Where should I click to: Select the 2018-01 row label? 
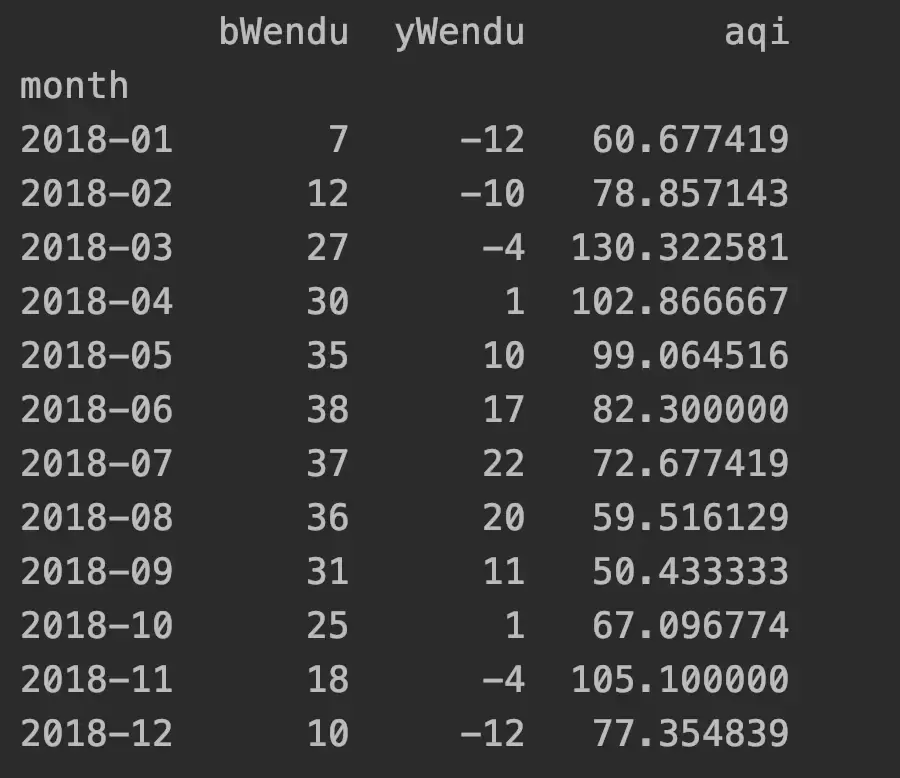click(96, 140)
